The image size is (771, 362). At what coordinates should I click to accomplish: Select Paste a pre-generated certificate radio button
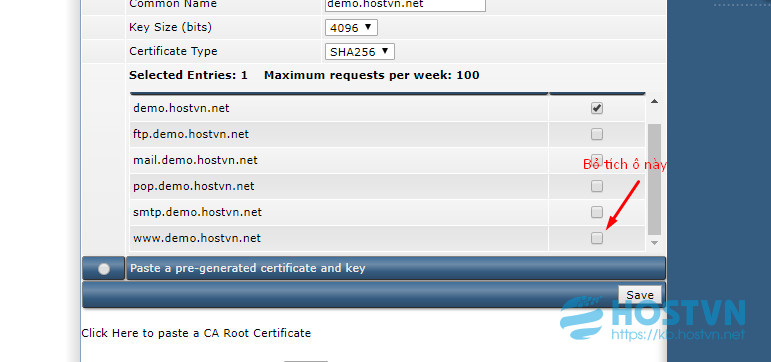104,269
